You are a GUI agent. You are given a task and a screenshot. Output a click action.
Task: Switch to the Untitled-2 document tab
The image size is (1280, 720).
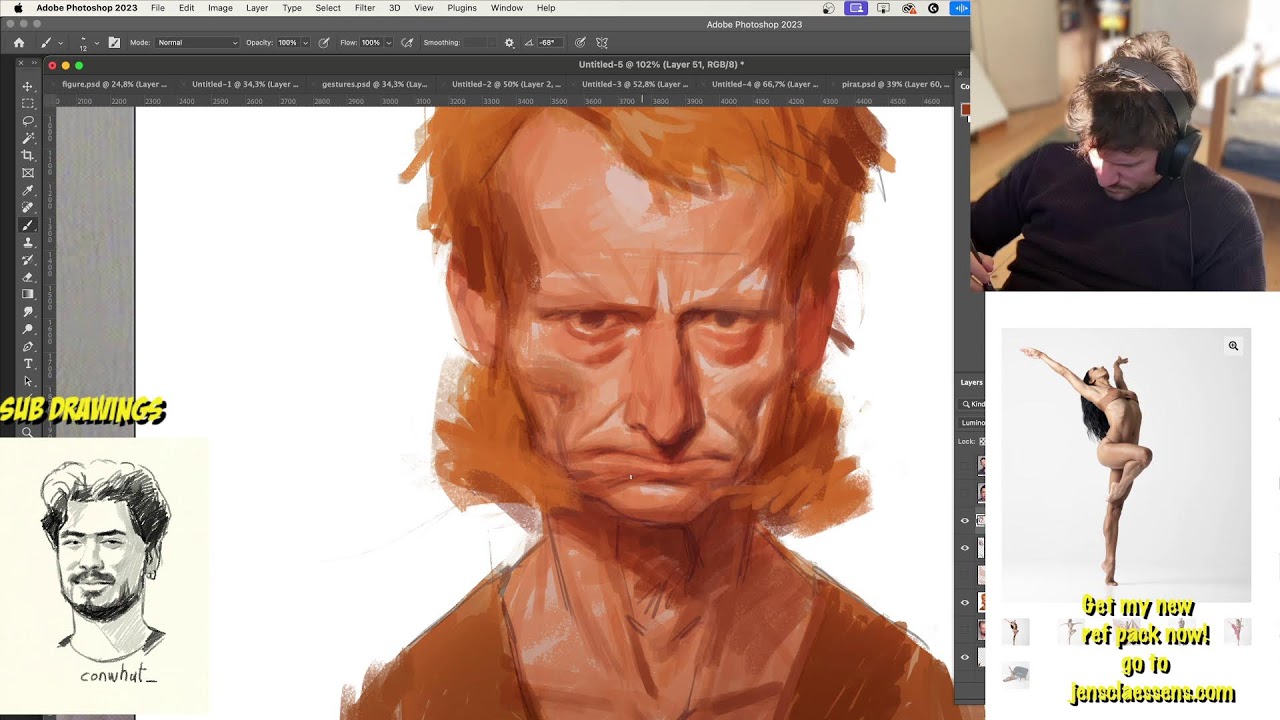click(505, 84)
